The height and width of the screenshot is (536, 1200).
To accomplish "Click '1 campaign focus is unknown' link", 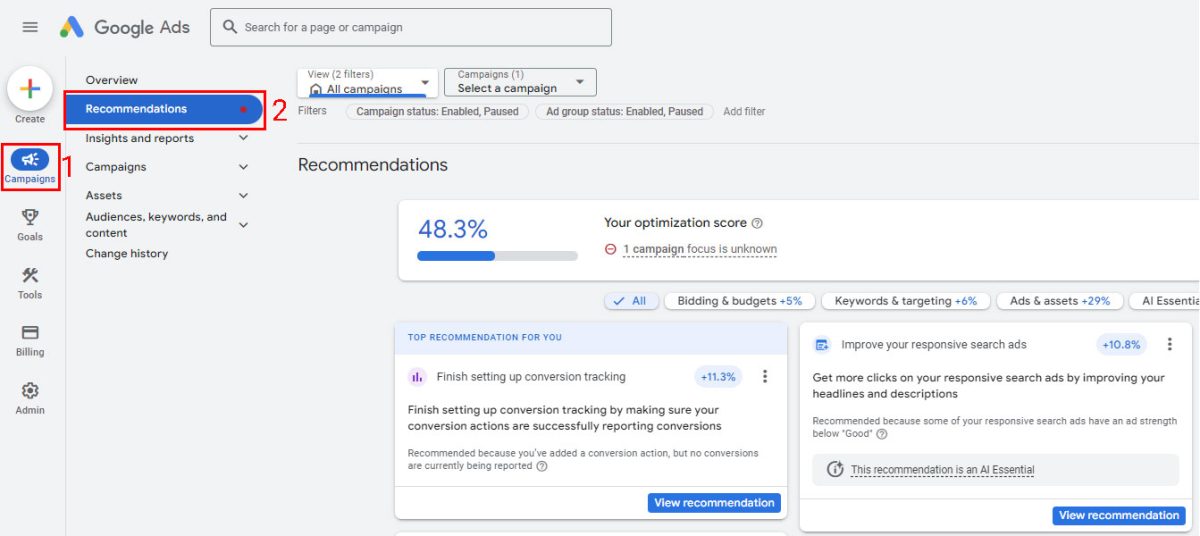I will coord(700,250).
